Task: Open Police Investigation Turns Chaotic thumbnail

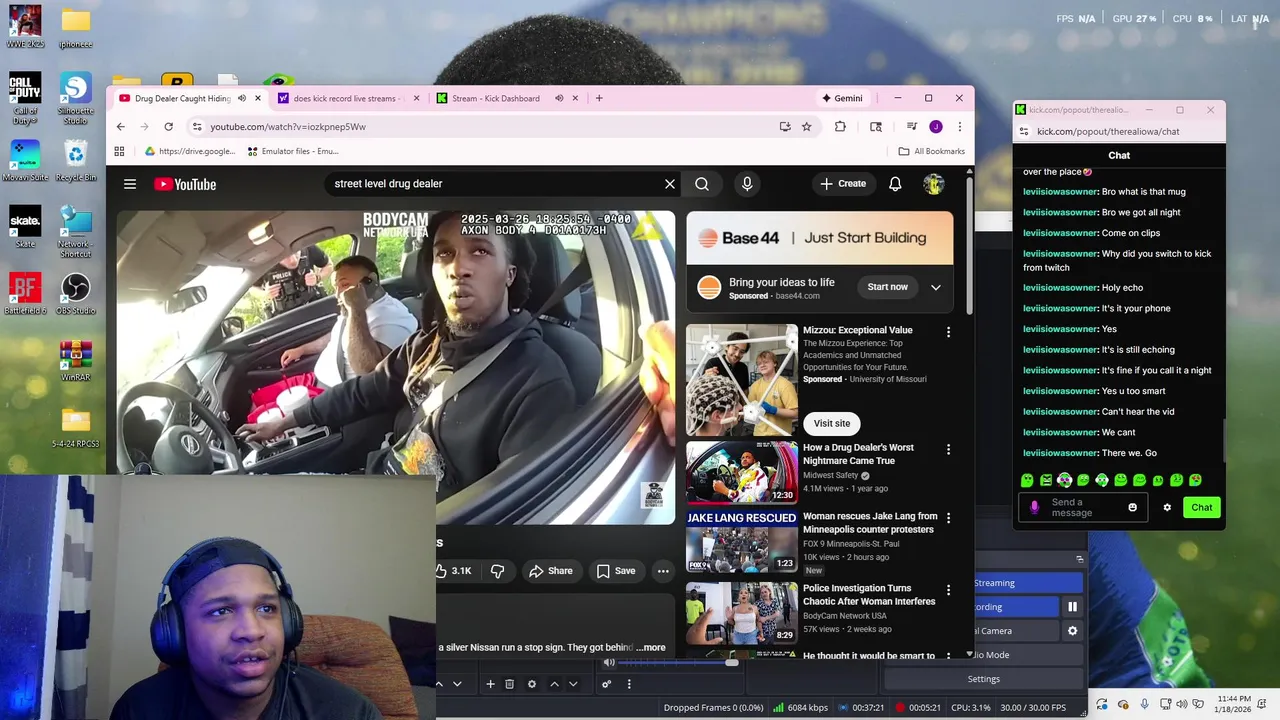Action: pos(741,612)
